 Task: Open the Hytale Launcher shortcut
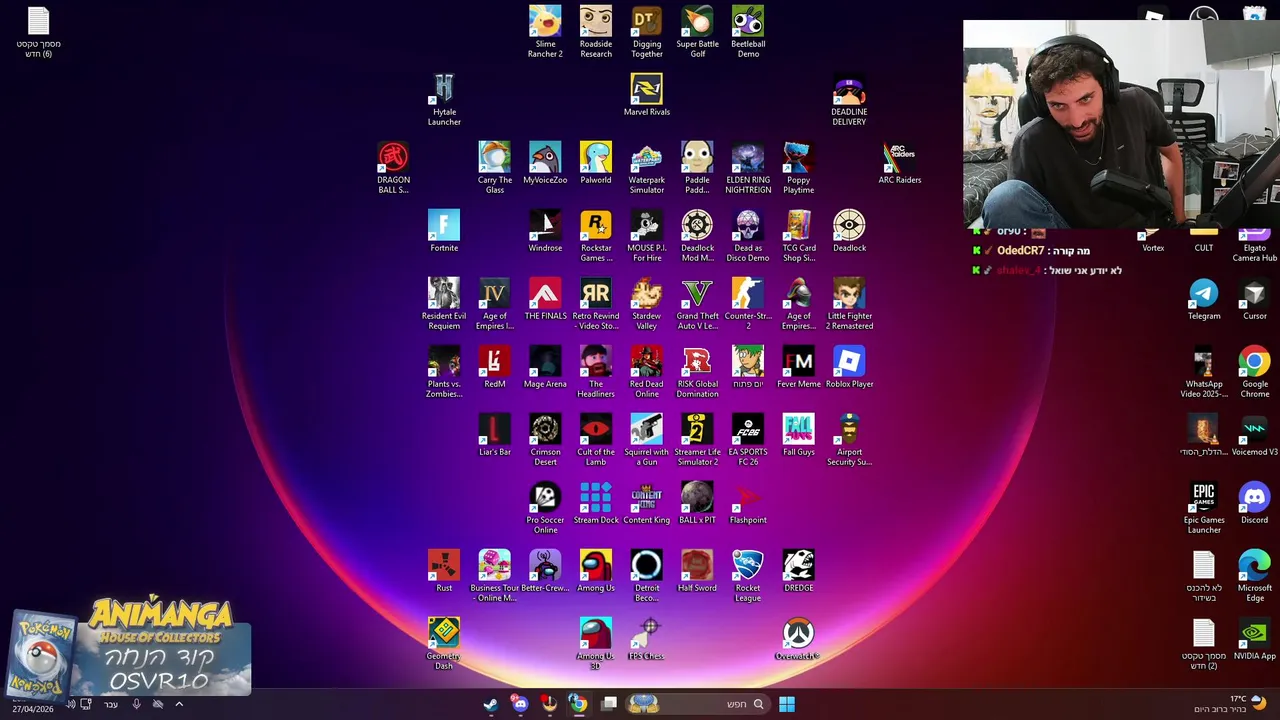tap(444, 100)
